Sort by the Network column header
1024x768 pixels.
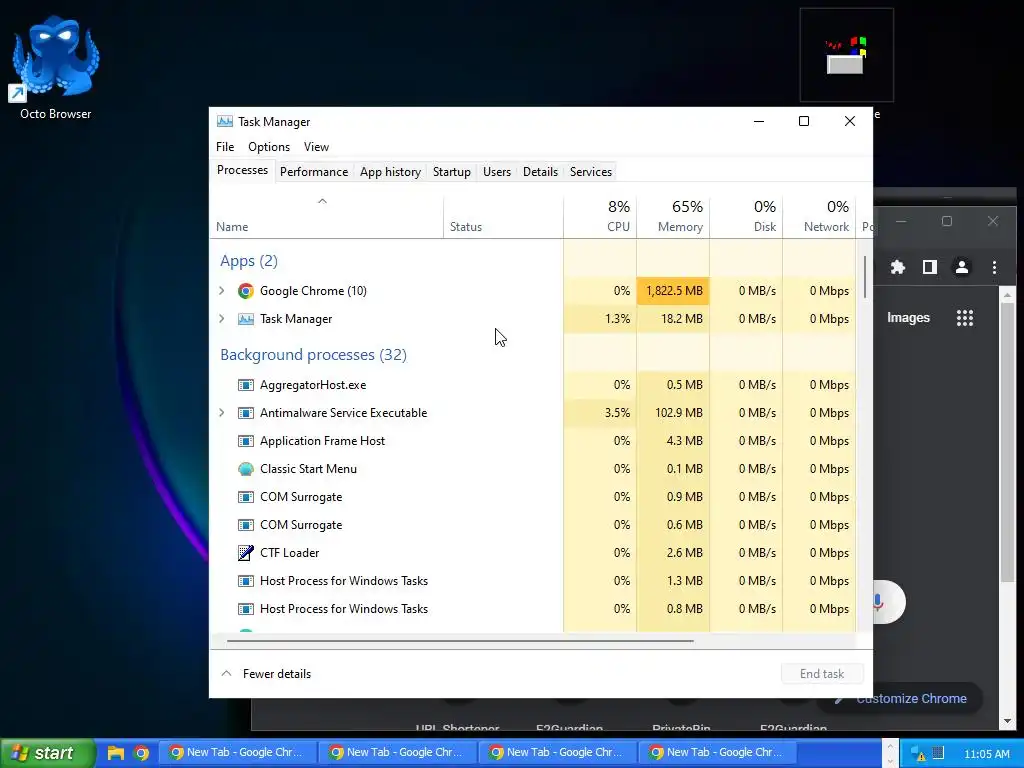point(819,217)
